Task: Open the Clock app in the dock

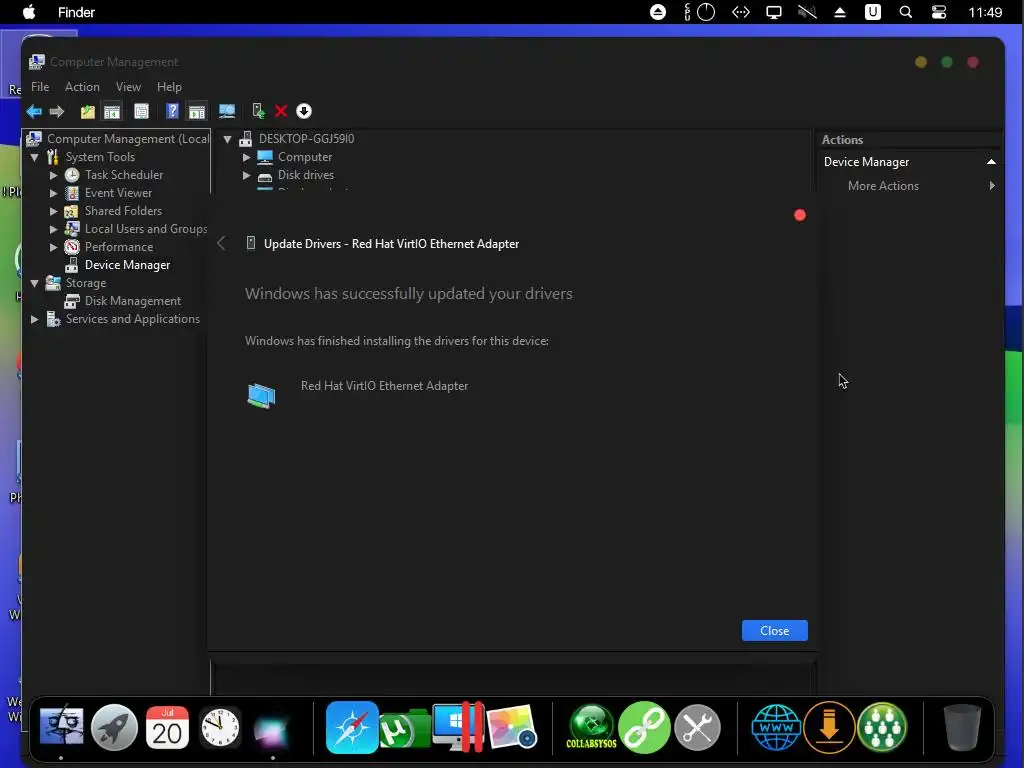Action: coord(219,727)
